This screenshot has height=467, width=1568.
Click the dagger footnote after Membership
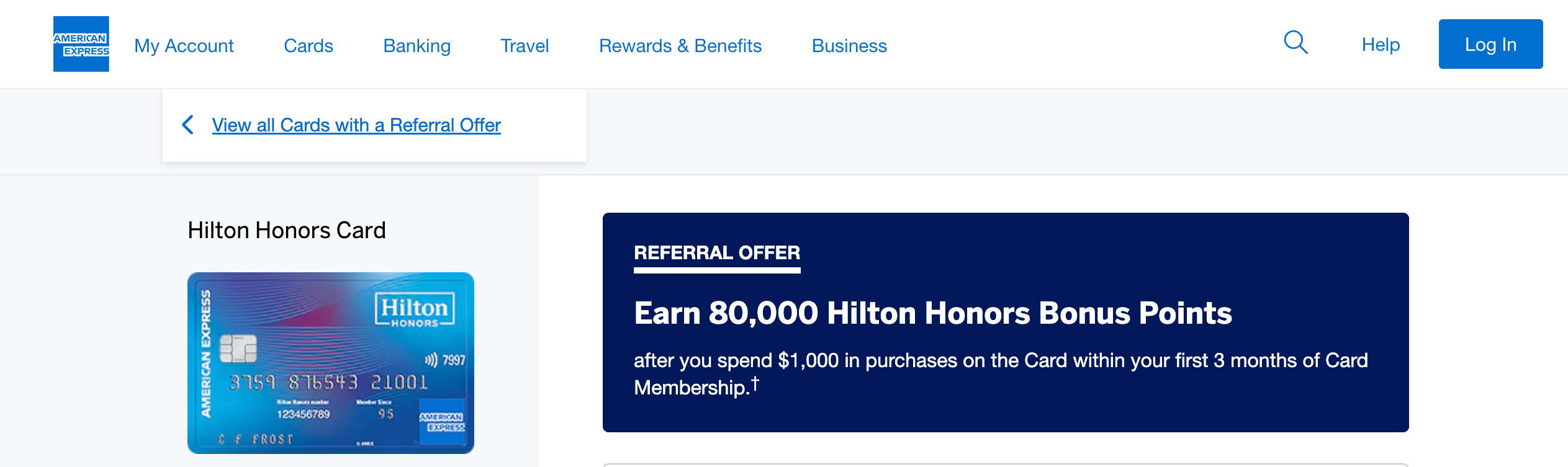pyautogui.click(x=755, y=384)
